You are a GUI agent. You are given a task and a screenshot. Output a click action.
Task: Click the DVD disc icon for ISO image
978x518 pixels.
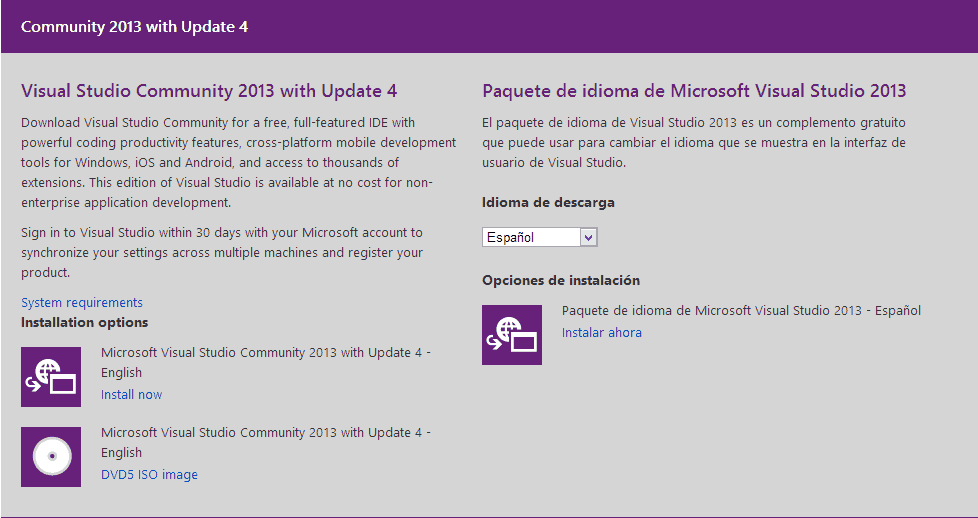tap(51, 457)
